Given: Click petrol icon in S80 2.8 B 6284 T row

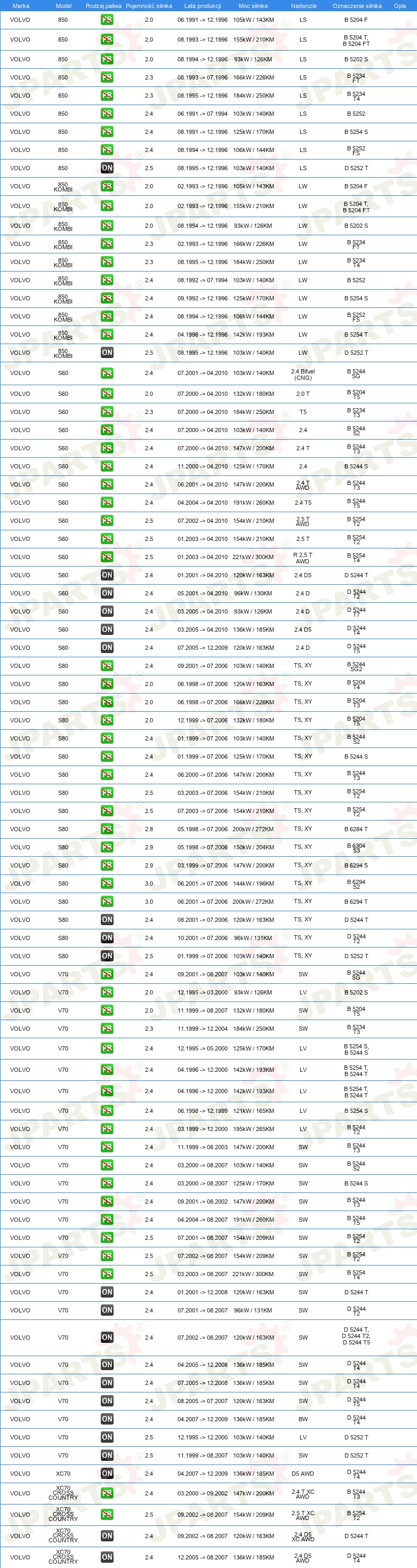Looking at the screenshot, I should (x=107, y=829).
